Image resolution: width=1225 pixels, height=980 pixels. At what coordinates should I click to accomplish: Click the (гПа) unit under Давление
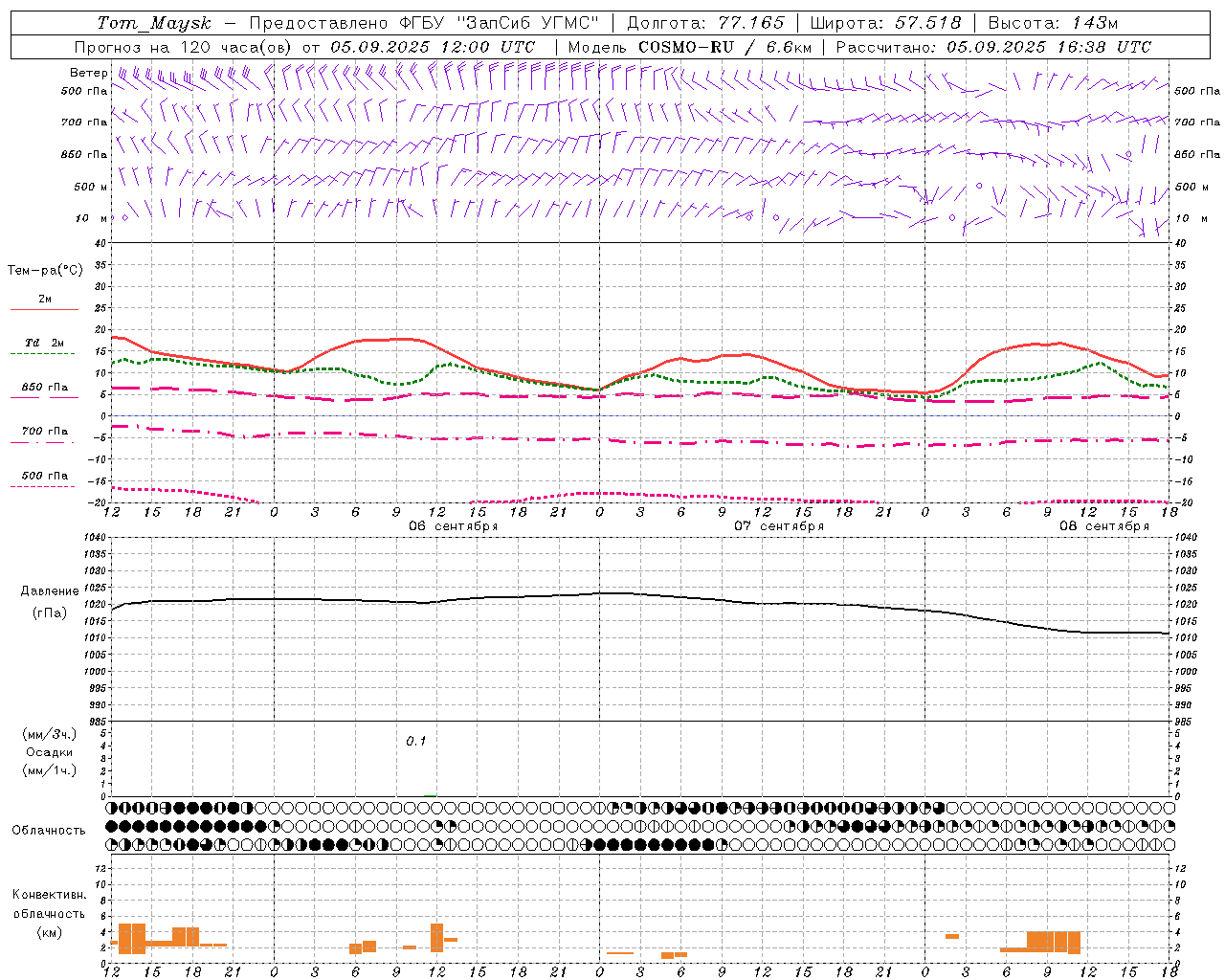(50, 613)
